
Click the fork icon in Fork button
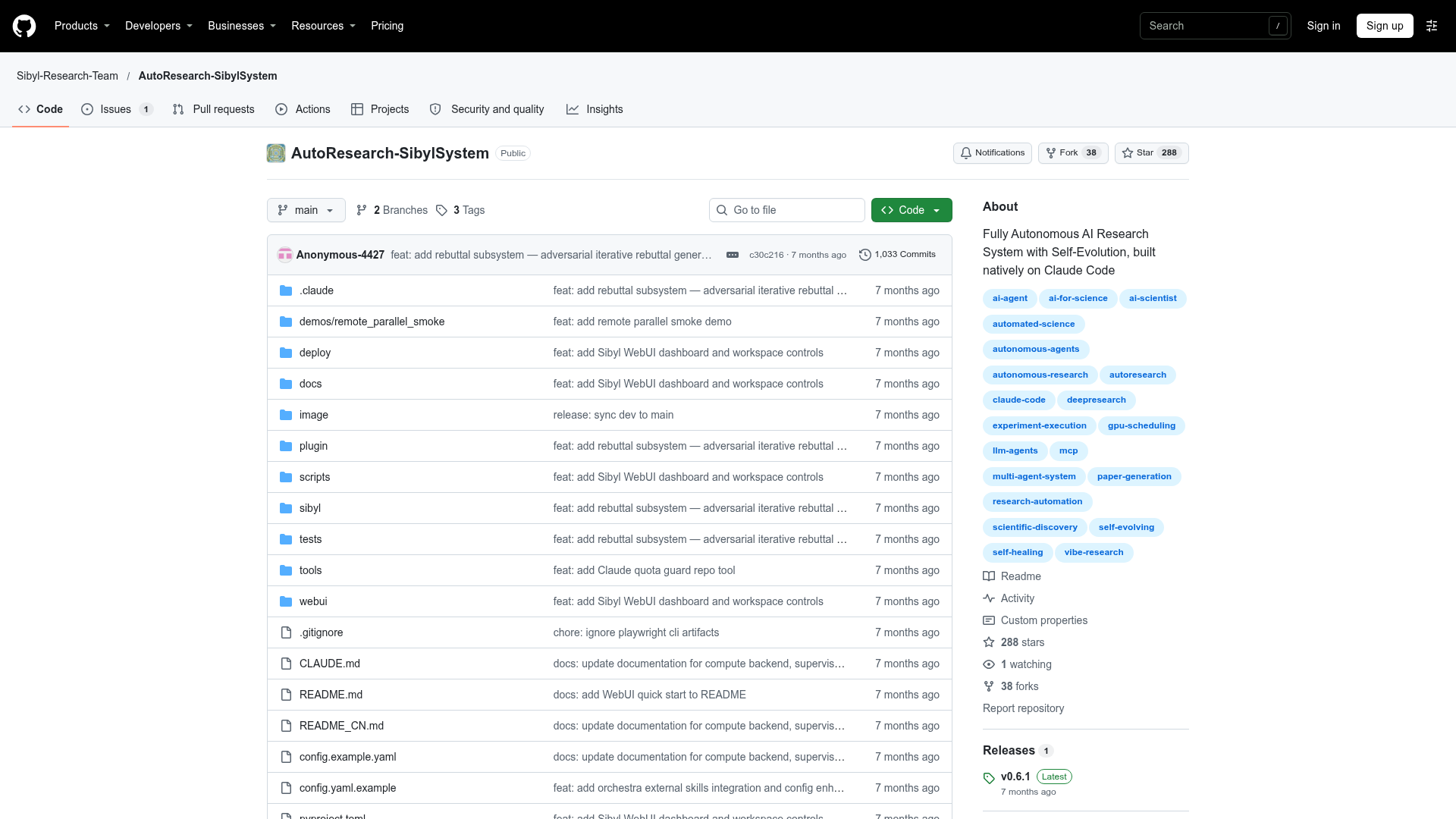pyautogui.click(x=1051, y=153)
